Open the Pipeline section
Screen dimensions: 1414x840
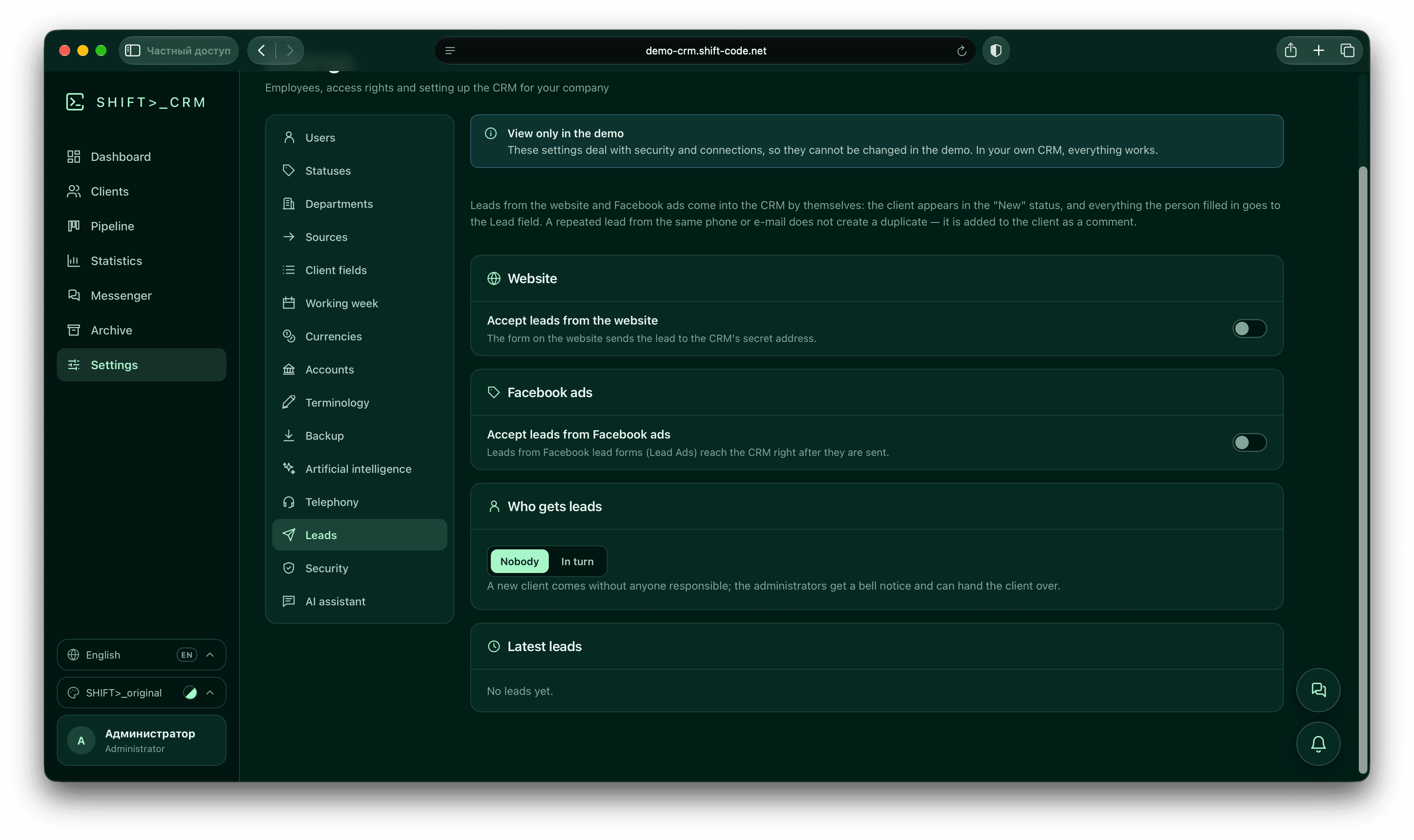pyautogui.click(x=142, y=226)
